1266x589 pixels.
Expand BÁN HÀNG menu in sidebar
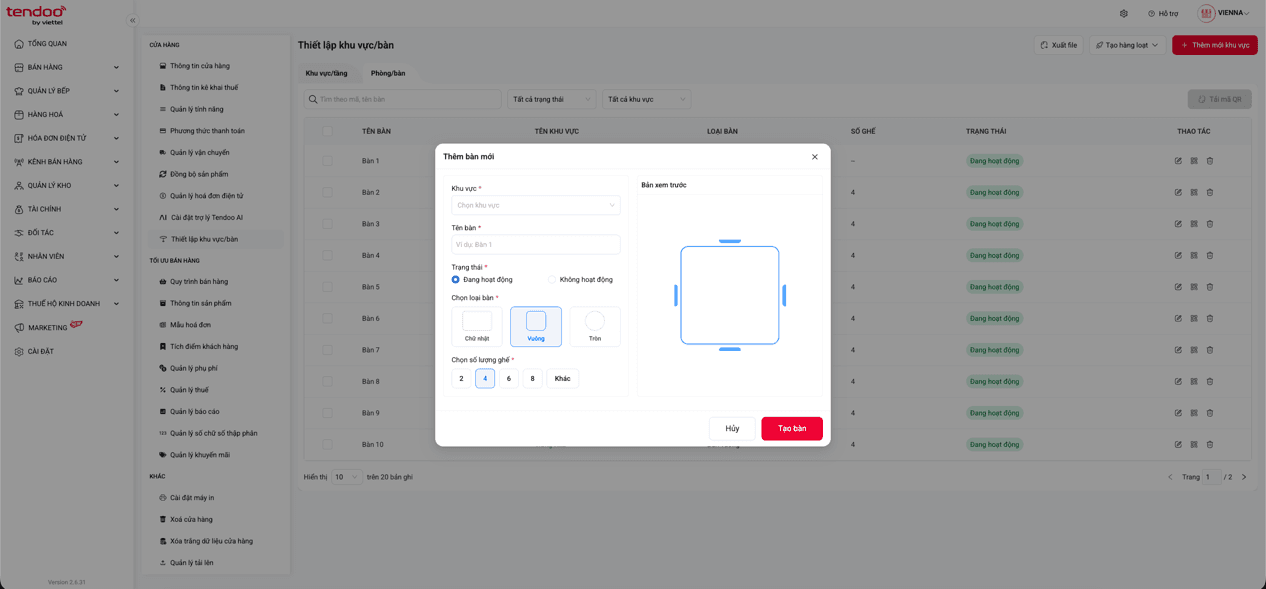tap(67, 67)
